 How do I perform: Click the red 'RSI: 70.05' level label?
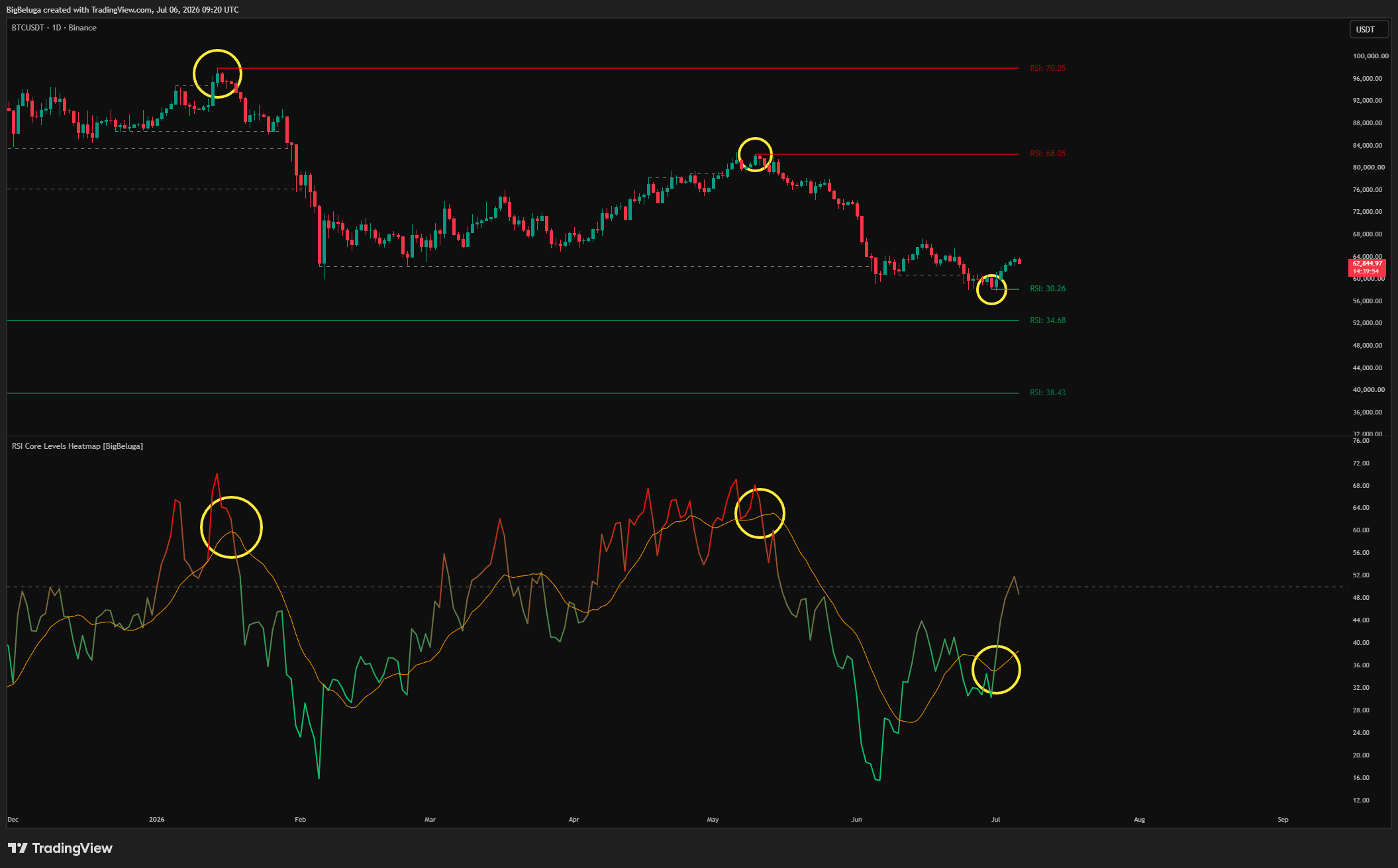pyautogui.click(x=1048, y=68)
